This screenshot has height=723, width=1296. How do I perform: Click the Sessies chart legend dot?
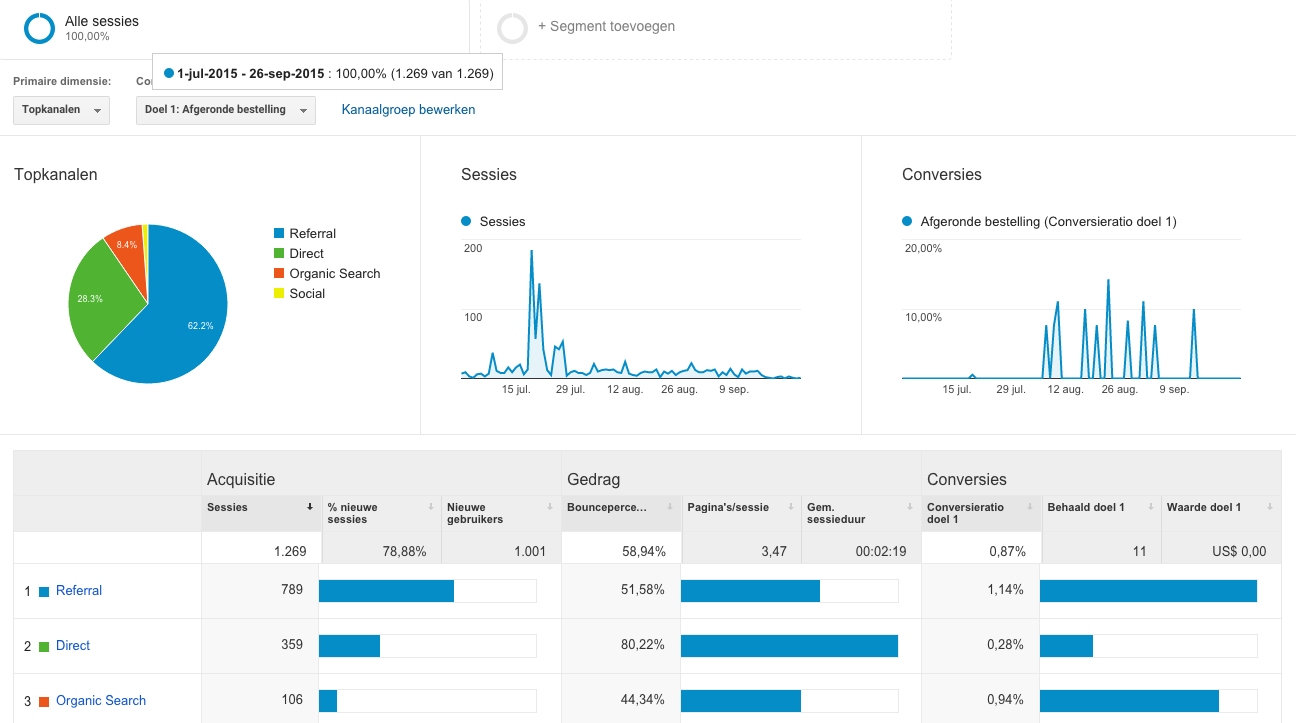pyautogui.click(x=466, y=222)
